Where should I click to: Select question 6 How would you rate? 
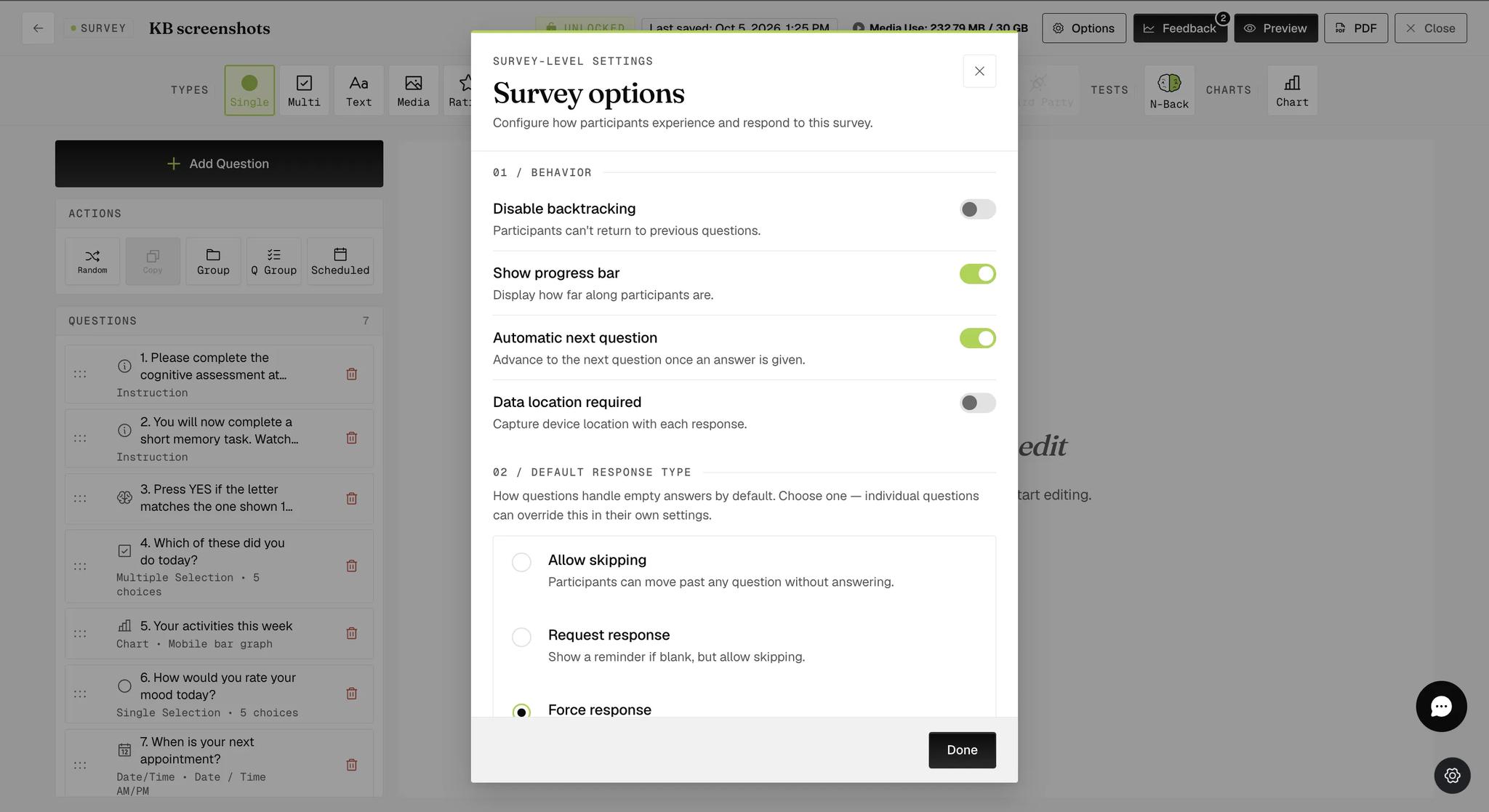(x=219, y=694)
